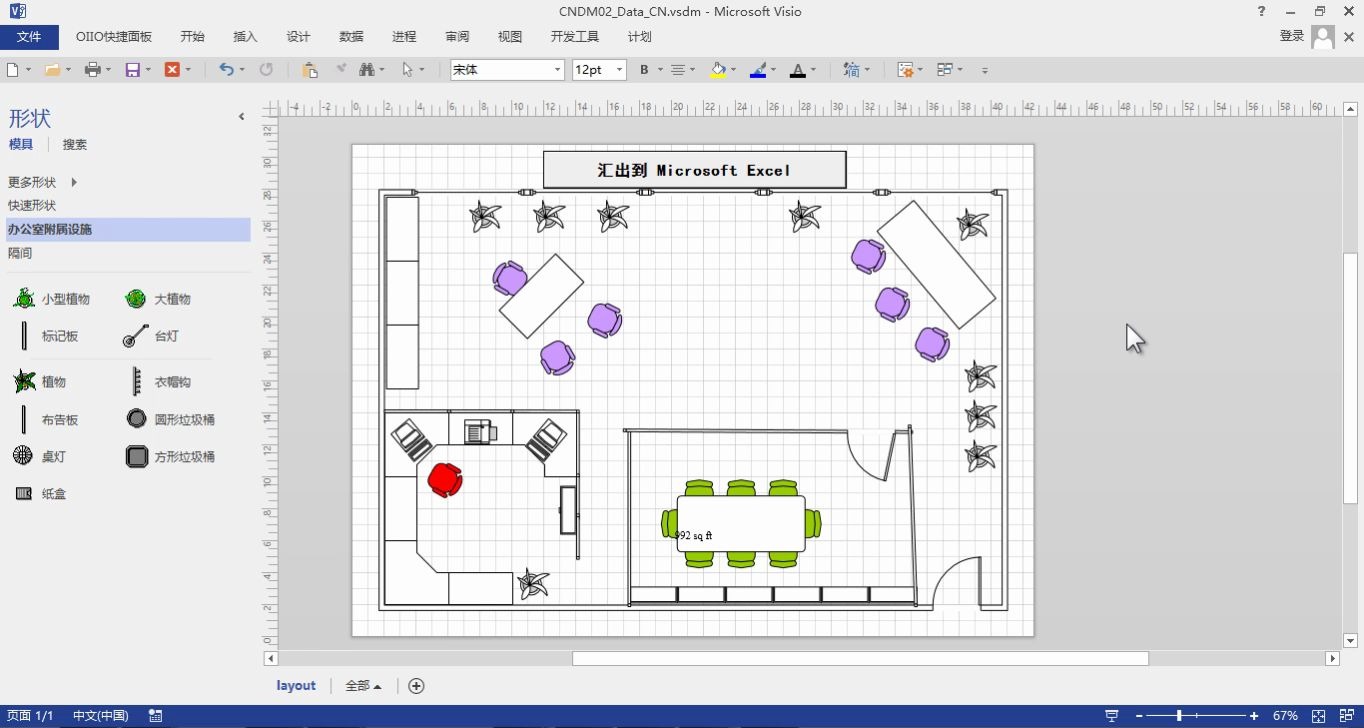Click the New document icon

pos(13,70)
